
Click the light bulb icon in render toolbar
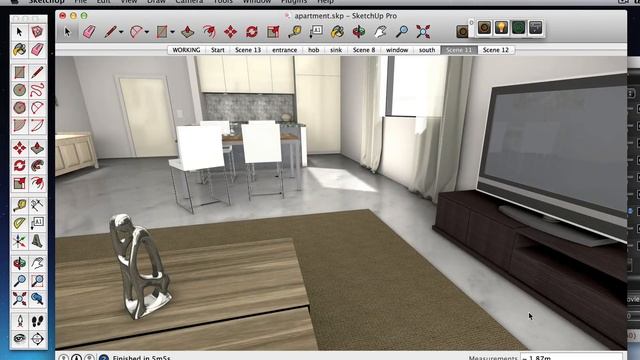501,28
